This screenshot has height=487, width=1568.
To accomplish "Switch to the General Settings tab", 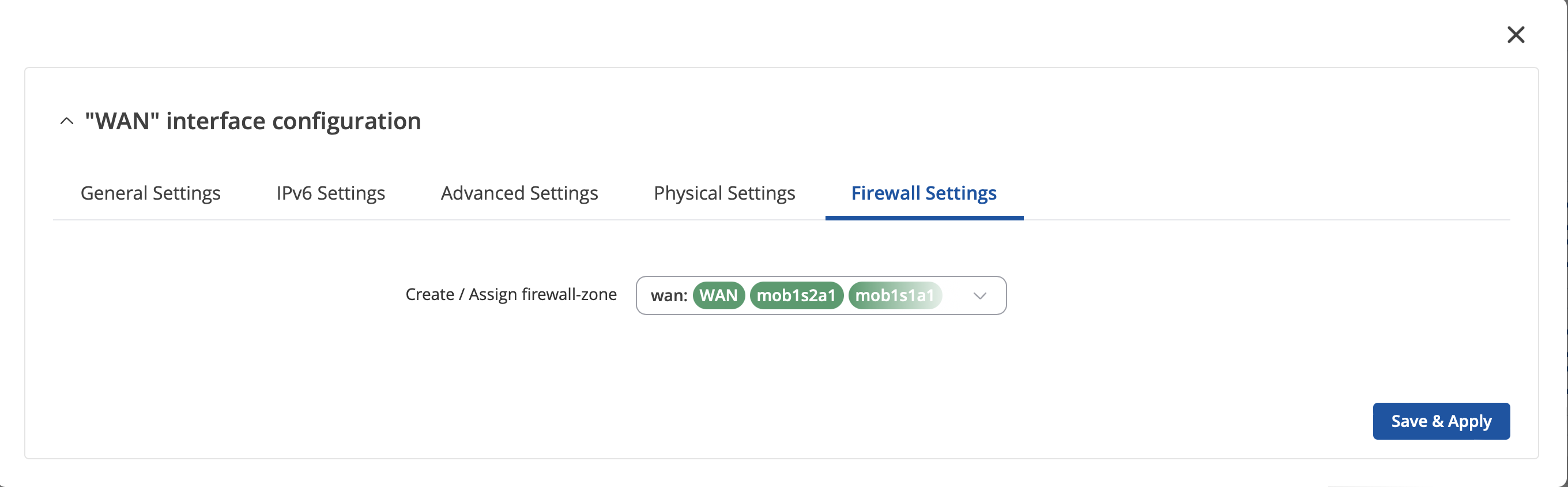I will 150,193.
